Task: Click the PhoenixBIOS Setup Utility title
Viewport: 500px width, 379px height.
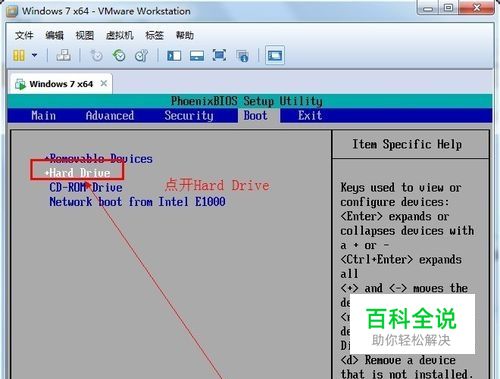Action: click(247, 101)
